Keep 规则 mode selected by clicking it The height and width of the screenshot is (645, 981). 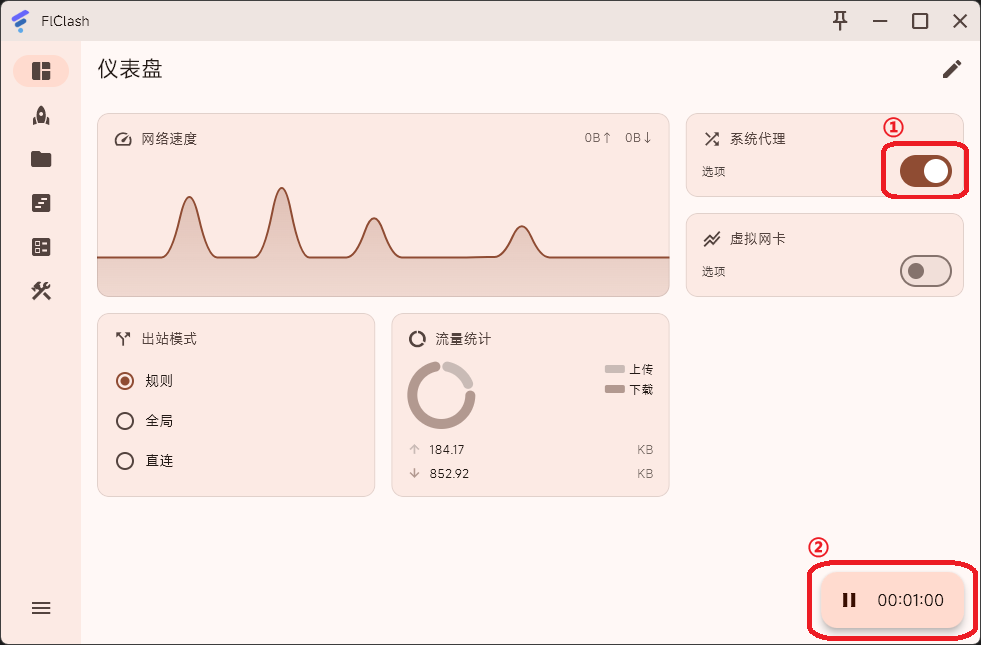(x=127, y=381)
